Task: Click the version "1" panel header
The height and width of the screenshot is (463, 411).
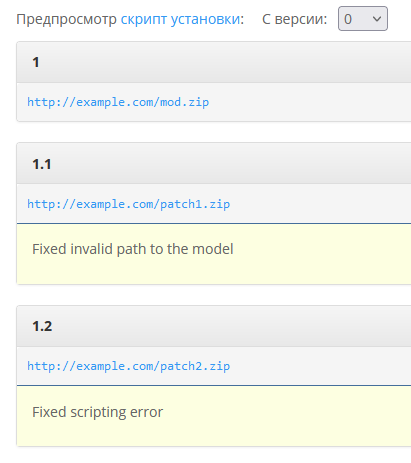Action: click(214, 62)
